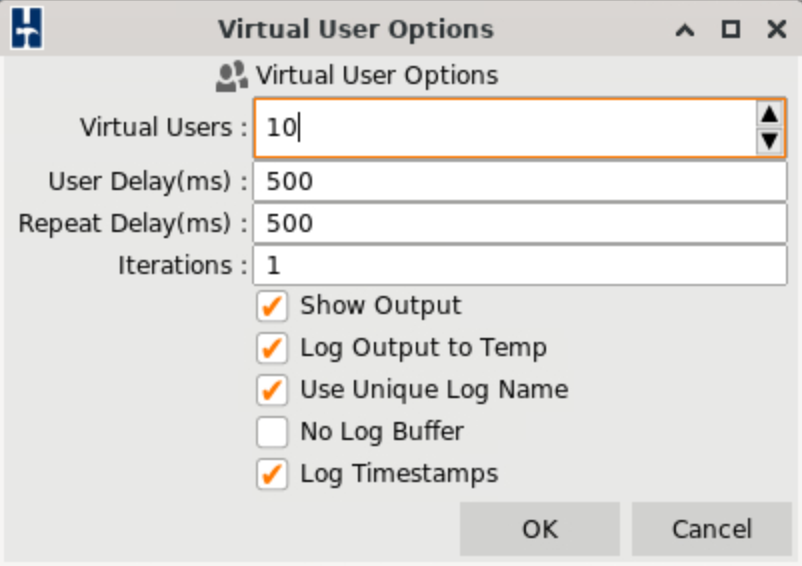Click the HammerDB logo in the title bar

click(26, 29)
